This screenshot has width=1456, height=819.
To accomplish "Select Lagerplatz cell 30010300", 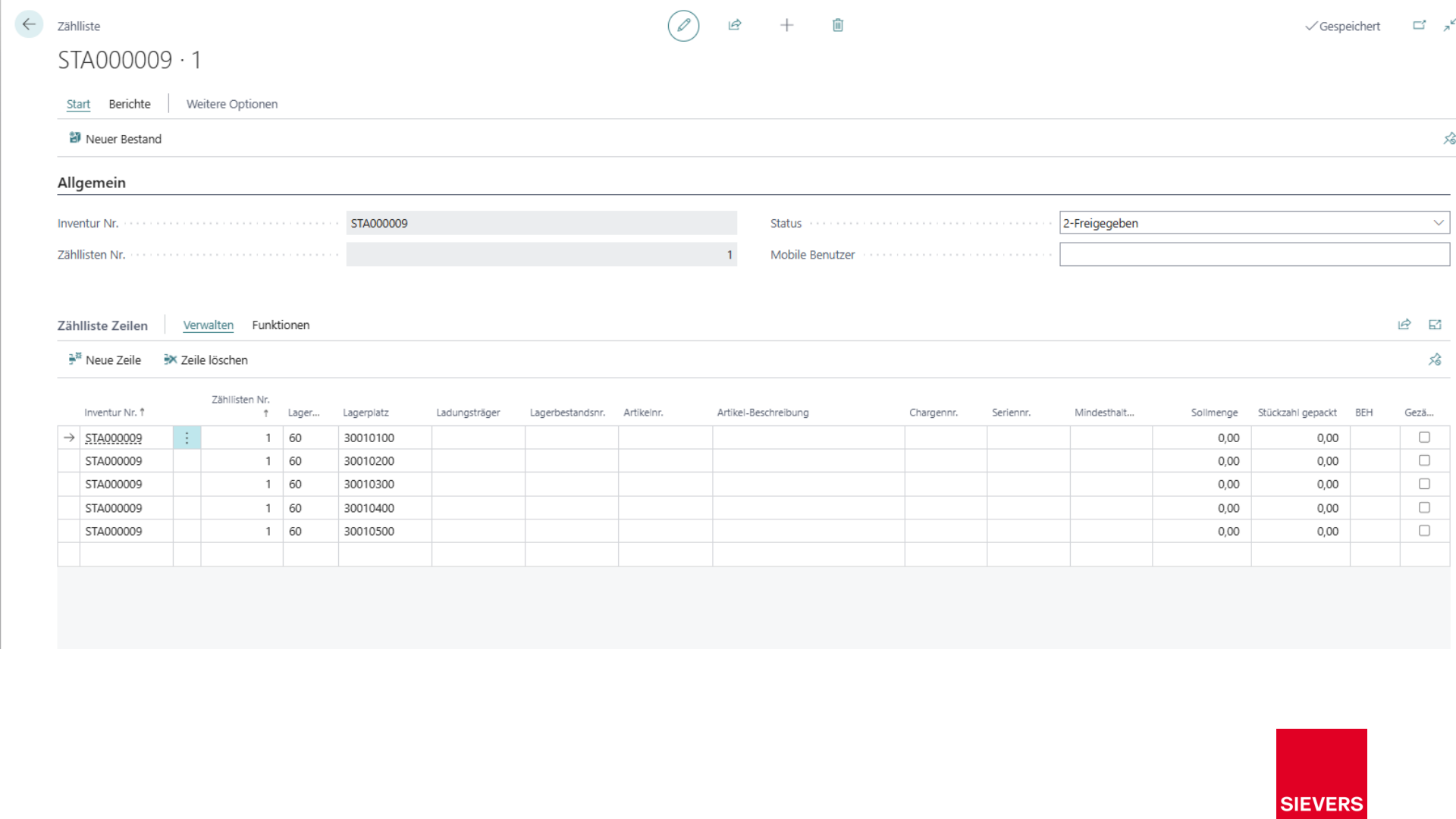I will coord(385,484).
